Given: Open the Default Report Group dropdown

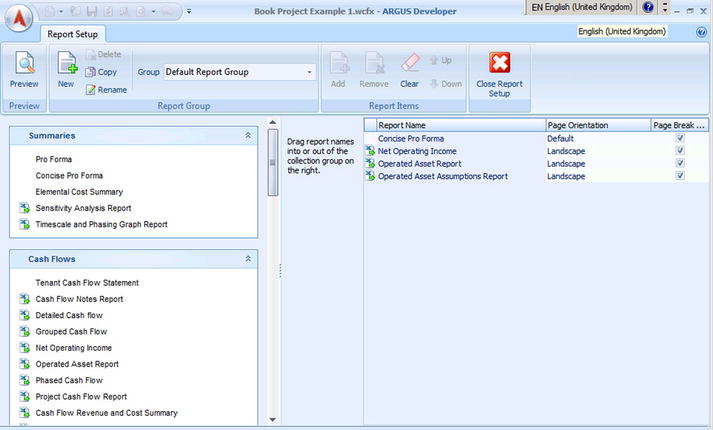Looking at the screenshot, I should tap(310, 72).
